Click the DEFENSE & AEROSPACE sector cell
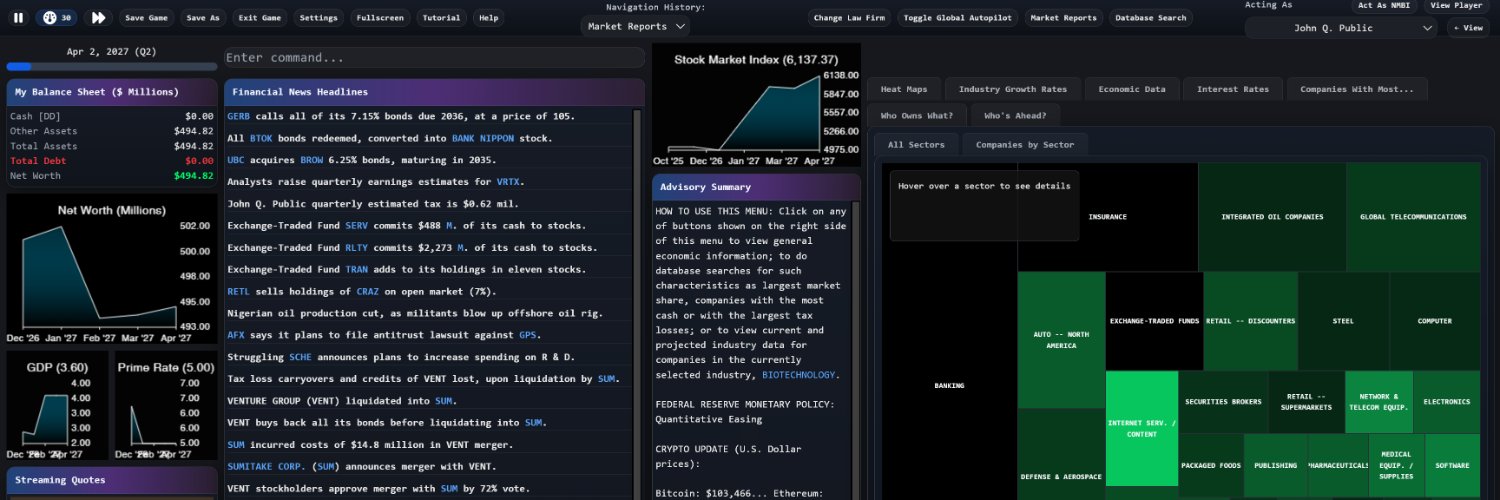 pos(1061,454)
